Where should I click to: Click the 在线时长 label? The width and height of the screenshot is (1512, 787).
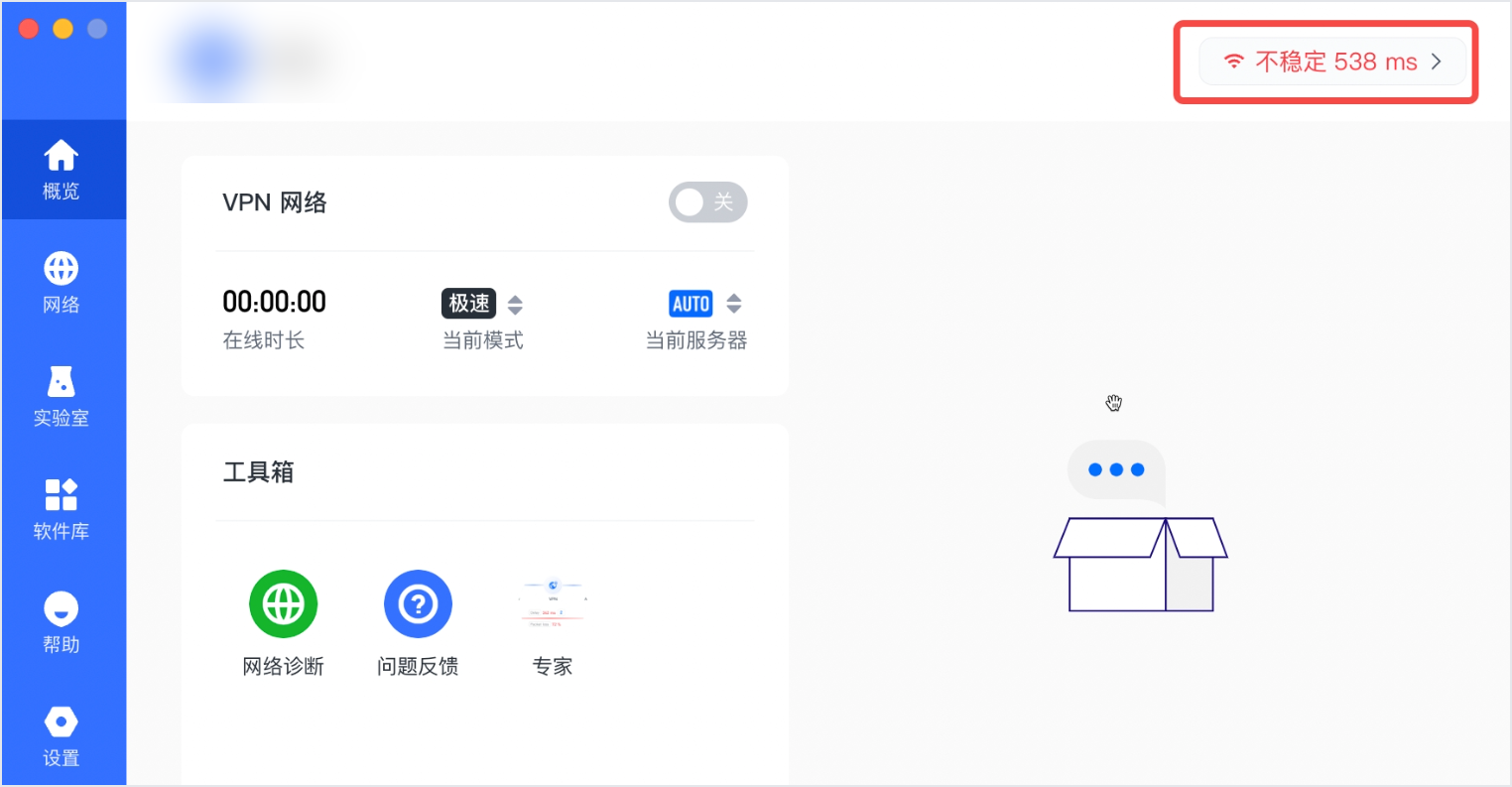263,340
